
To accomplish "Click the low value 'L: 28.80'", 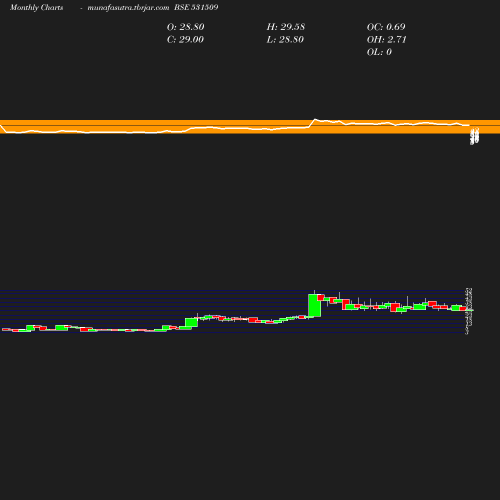I will (x=285, y=40).
